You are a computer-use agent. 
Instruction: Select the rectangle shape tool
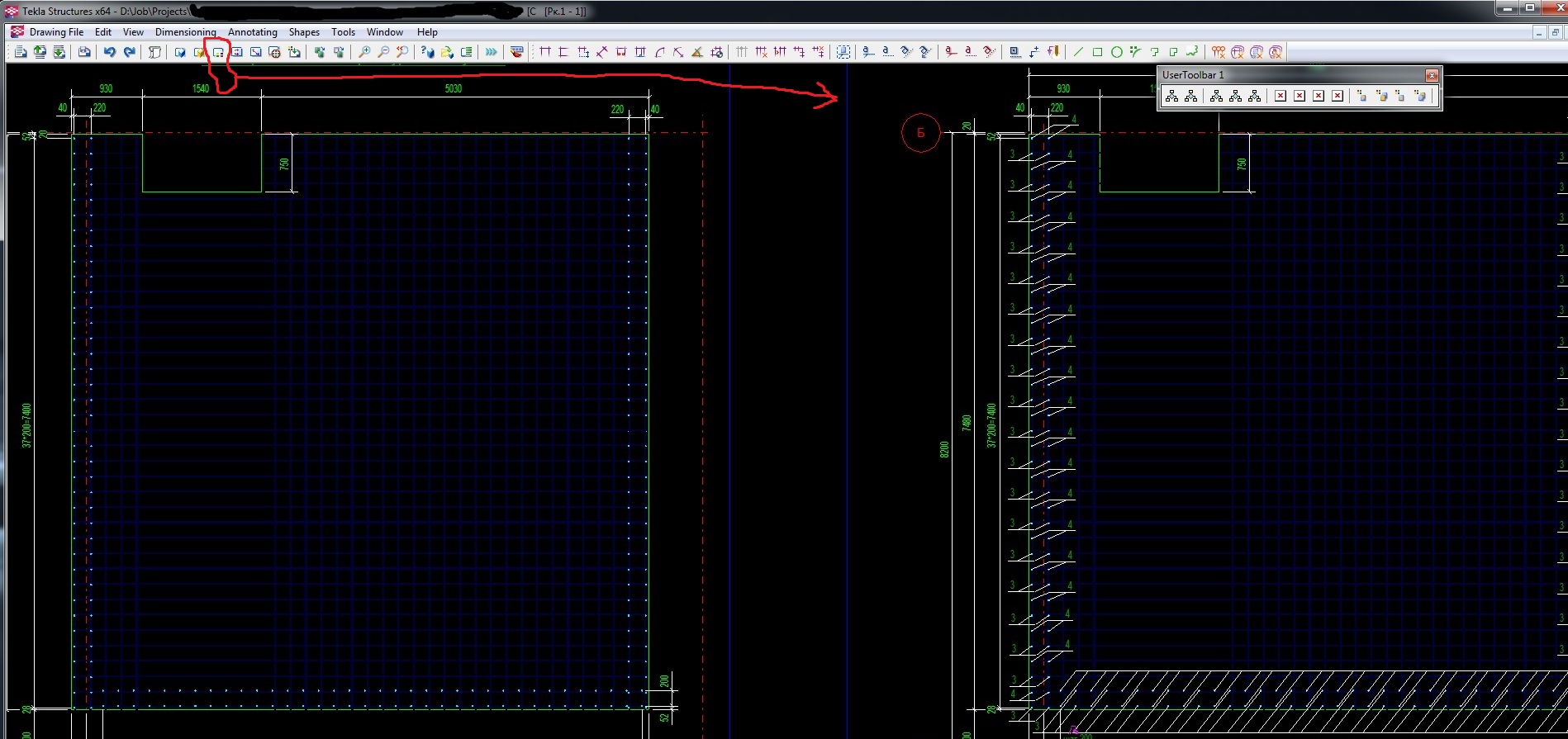1097,52
